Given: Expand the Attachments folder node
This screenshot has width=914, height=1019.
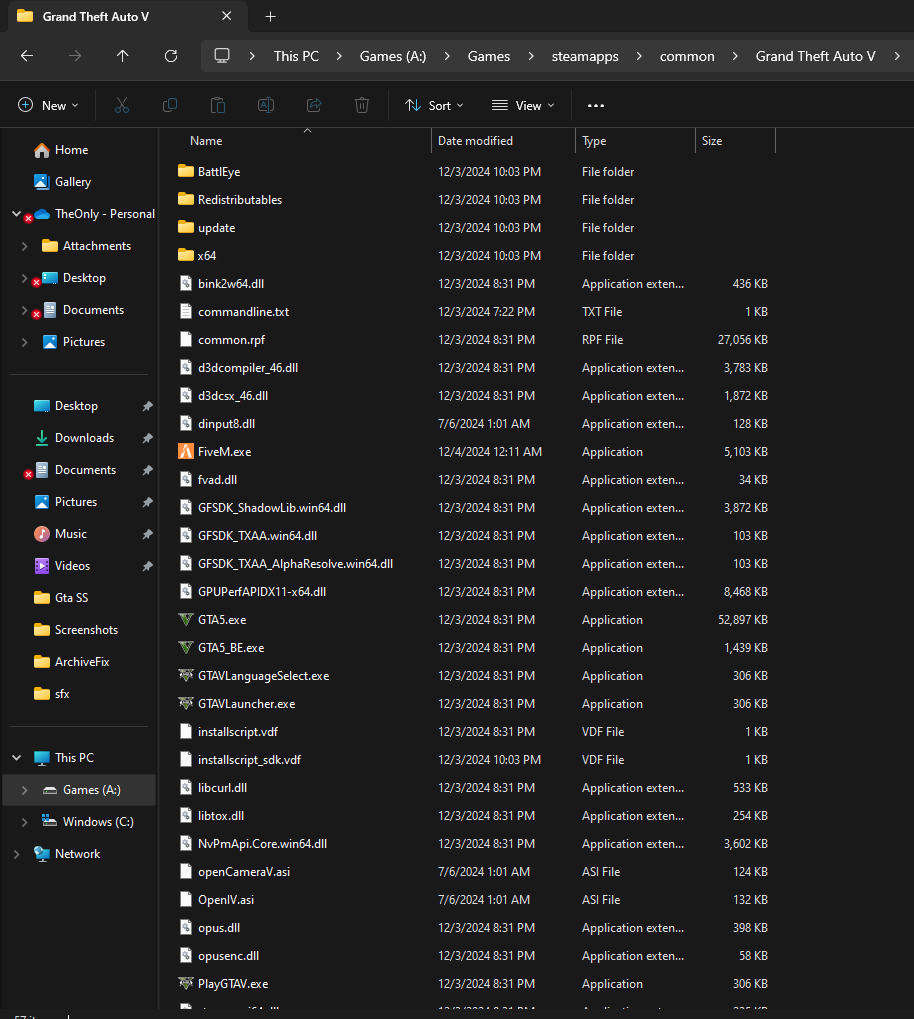Looking at the screenshot, I should point(25,246).
